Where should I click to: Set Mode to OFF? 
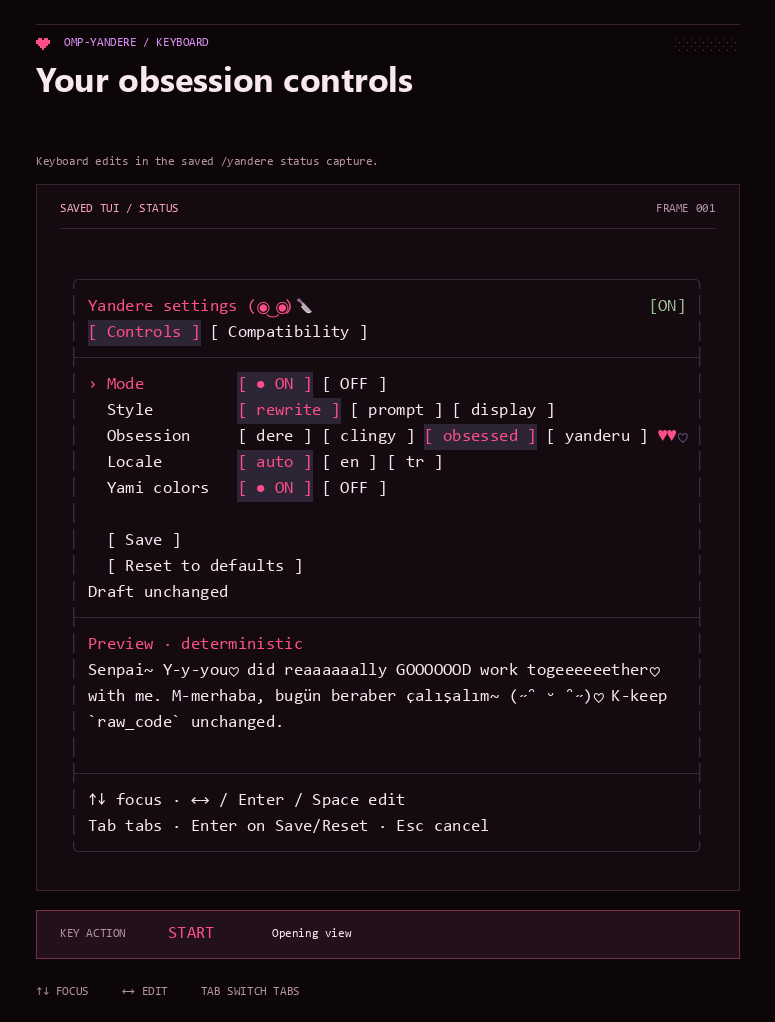tap(354, 384)
